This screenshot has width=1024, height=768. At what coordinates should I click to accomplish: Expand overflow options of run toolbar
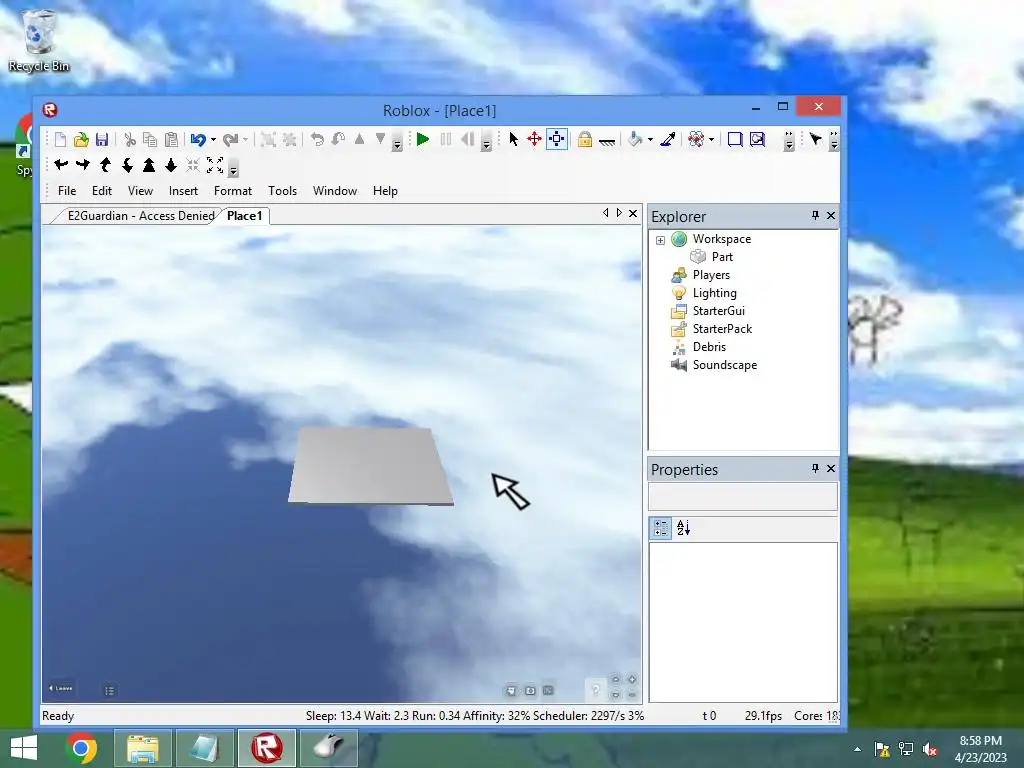point(486,140)
